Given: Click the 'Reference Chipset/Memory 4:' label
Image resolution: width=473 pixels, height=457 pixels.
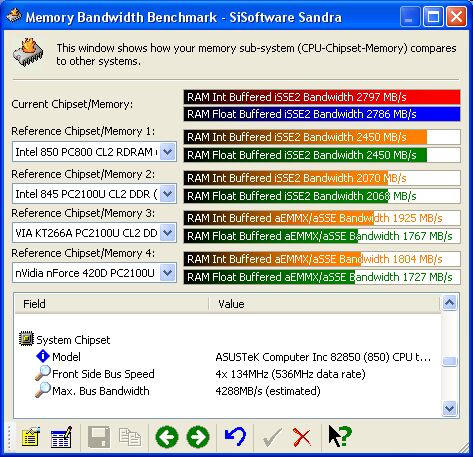Looking at the screenshot, I should (83, 253).
